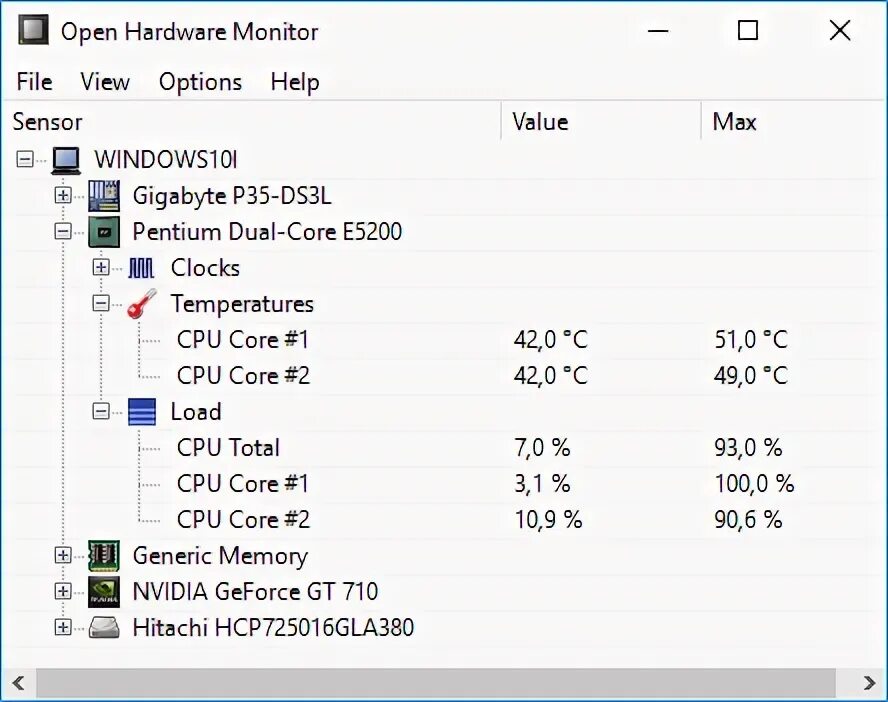The image size is (888, 702).
Task: Select the Temperatures row label
Action: [242, 304]
